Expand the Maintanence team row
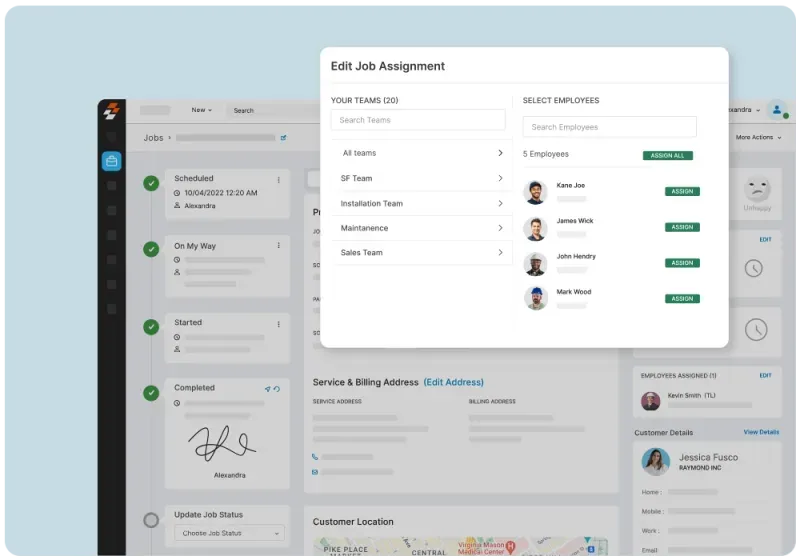Viewport: 800px width, 560px height. point(422,228)
